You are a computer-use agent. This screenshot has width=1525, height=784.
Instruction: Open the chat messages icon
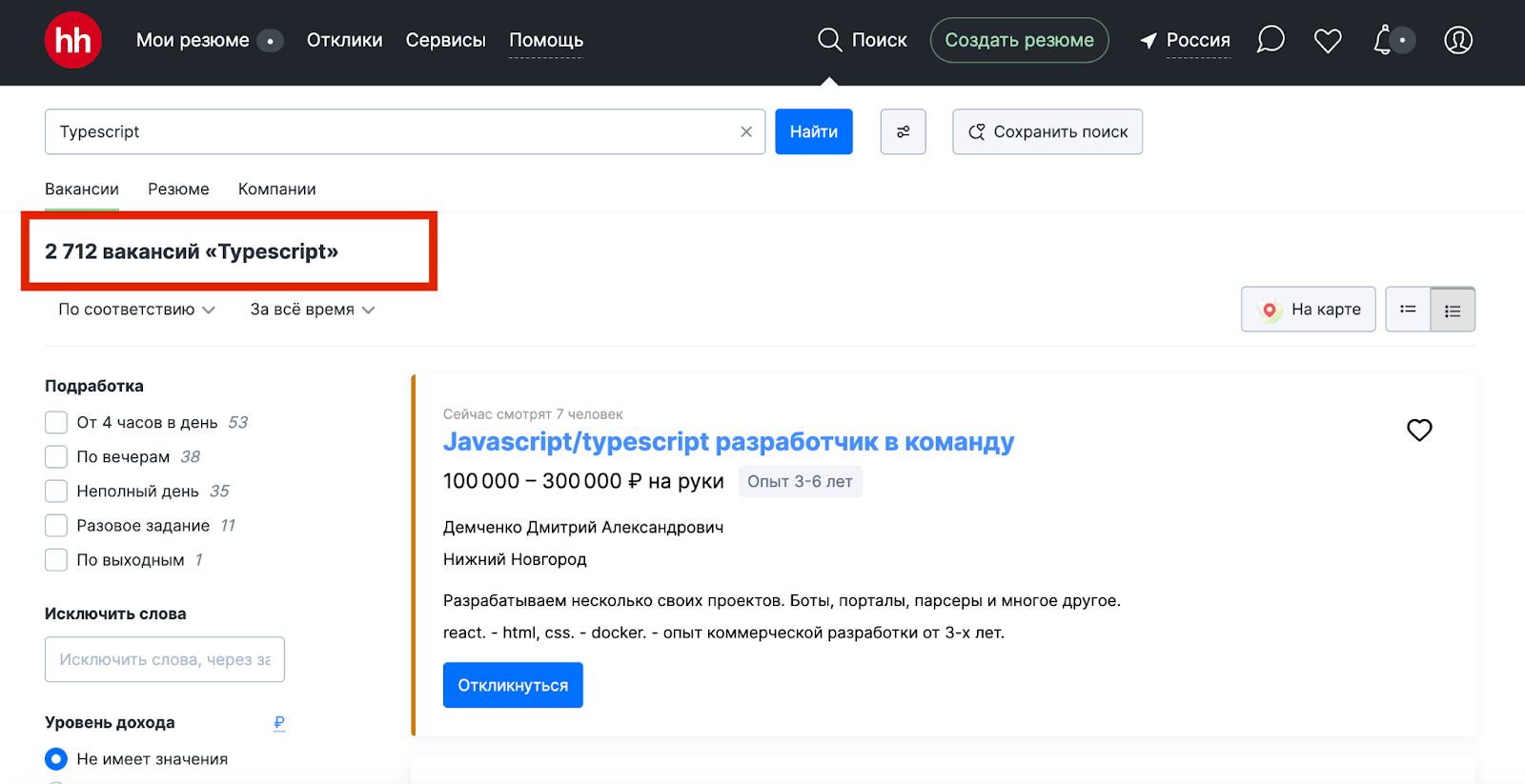[x=1271, y=40]
